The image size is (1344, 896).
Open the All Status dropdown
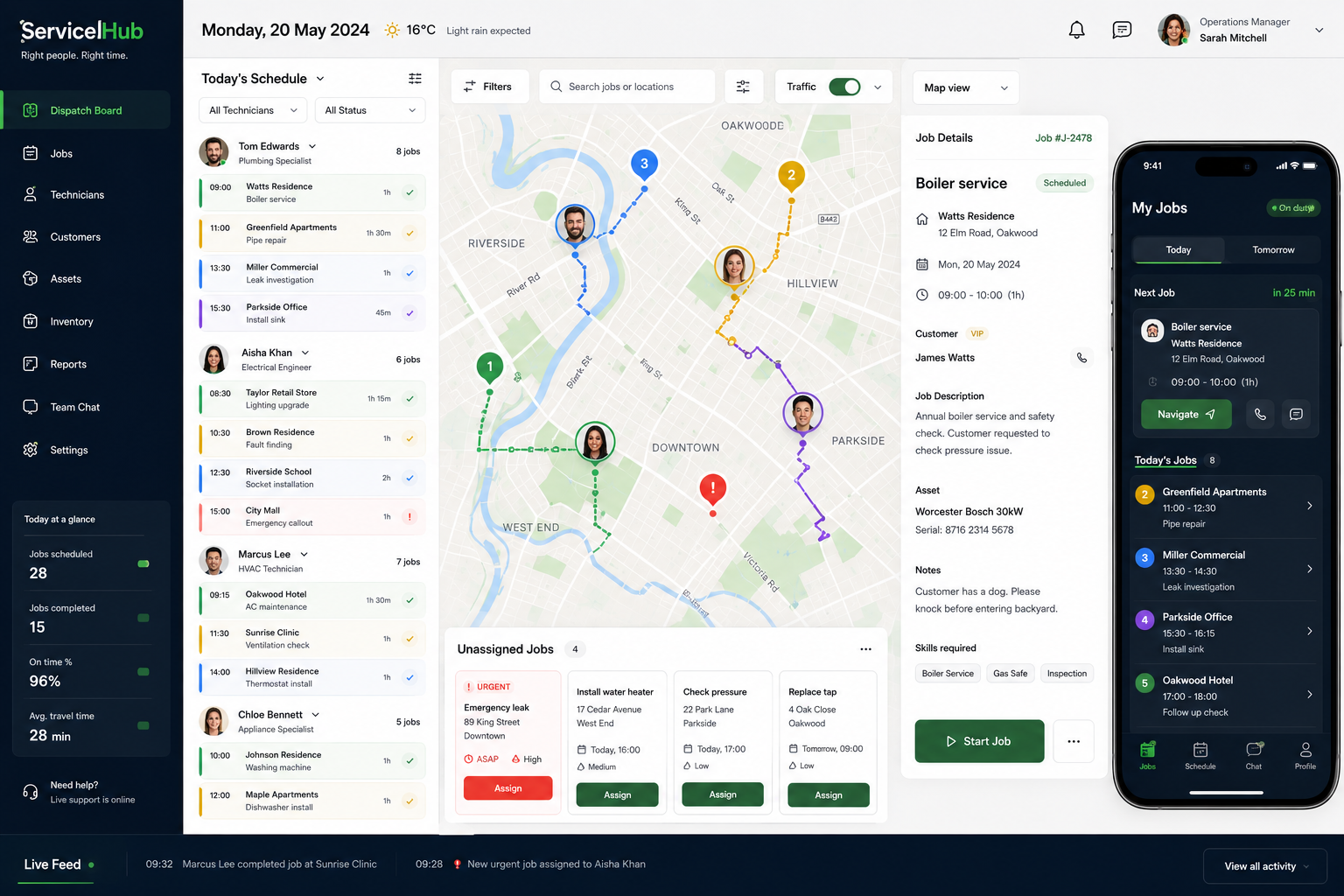[x=369, y=110]
